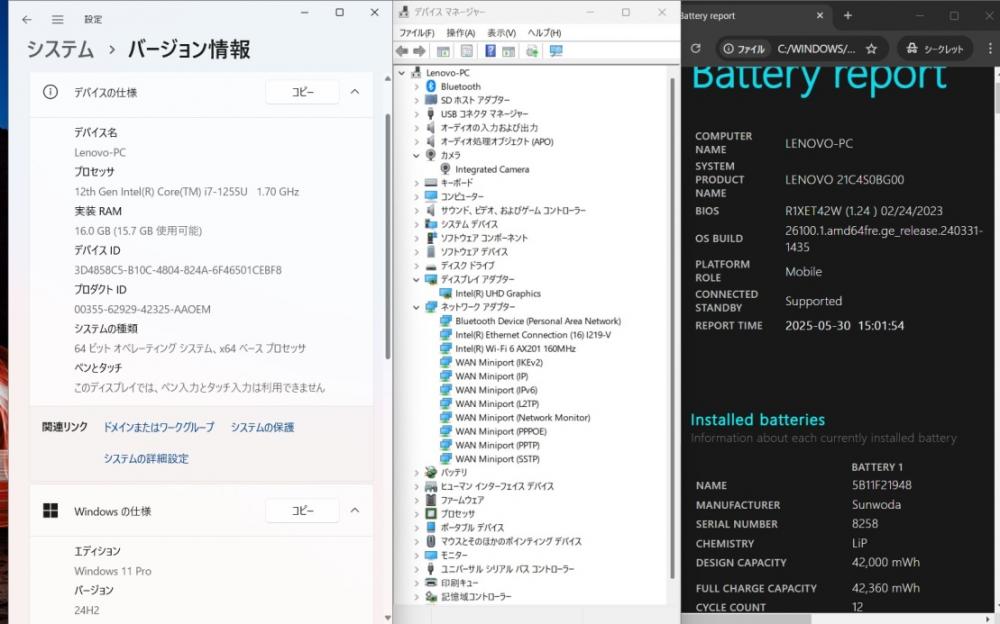This screenshot has height=624, width=1000.
Task: Click the システム breadcrumb in Settings
Action: [60, 49]
